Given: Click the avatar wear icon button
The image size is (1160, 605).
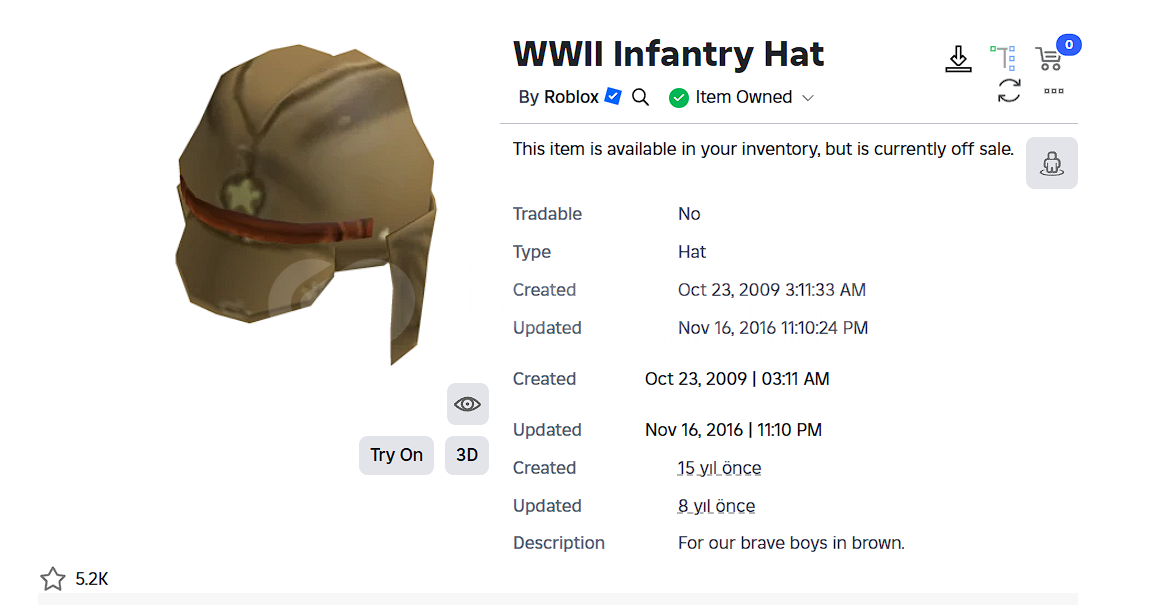Looking at the screenshot, I should (x=1051, y=163).
